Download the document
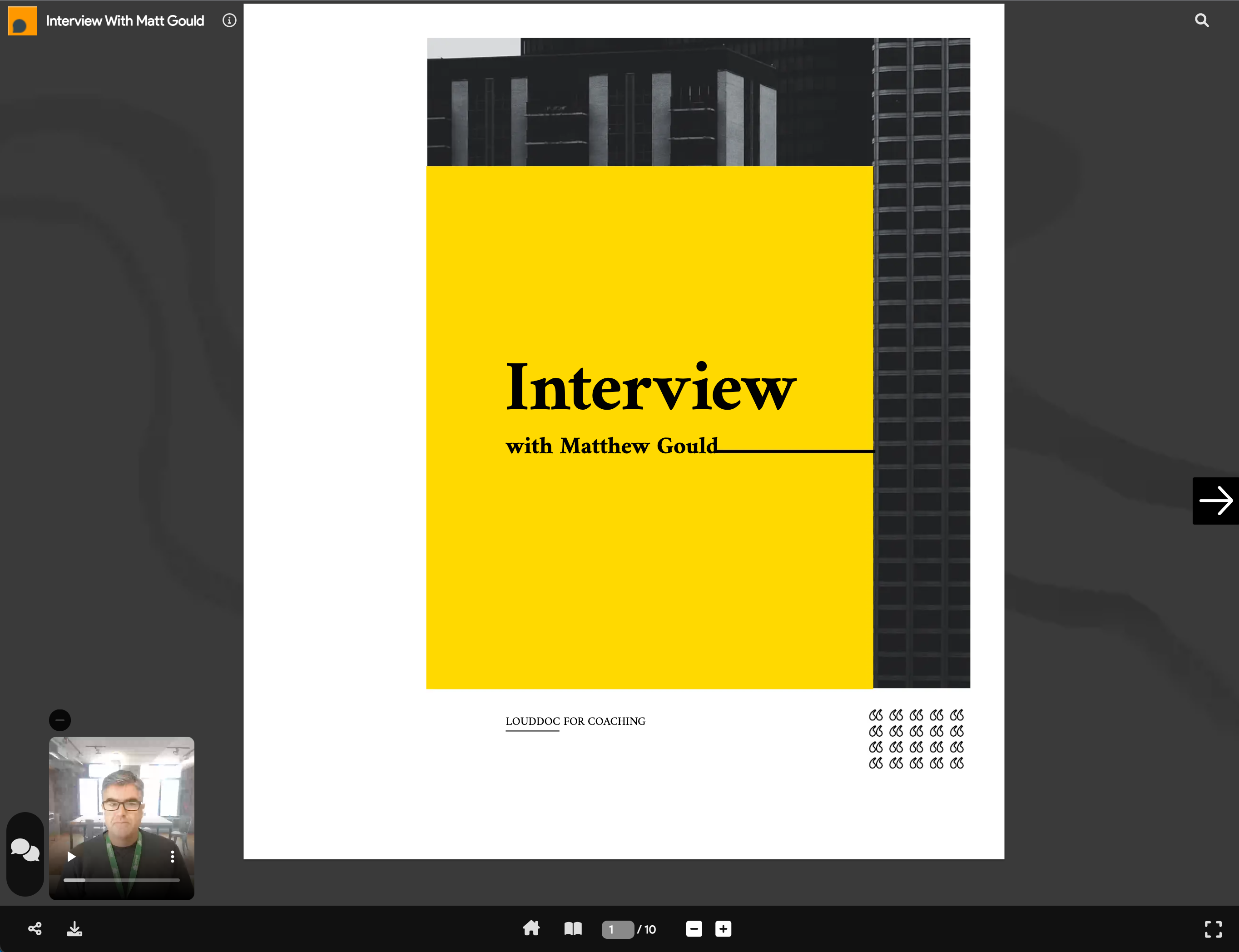Image resolution: width=1239 pixels, height=952 pixels. point(74,928)
